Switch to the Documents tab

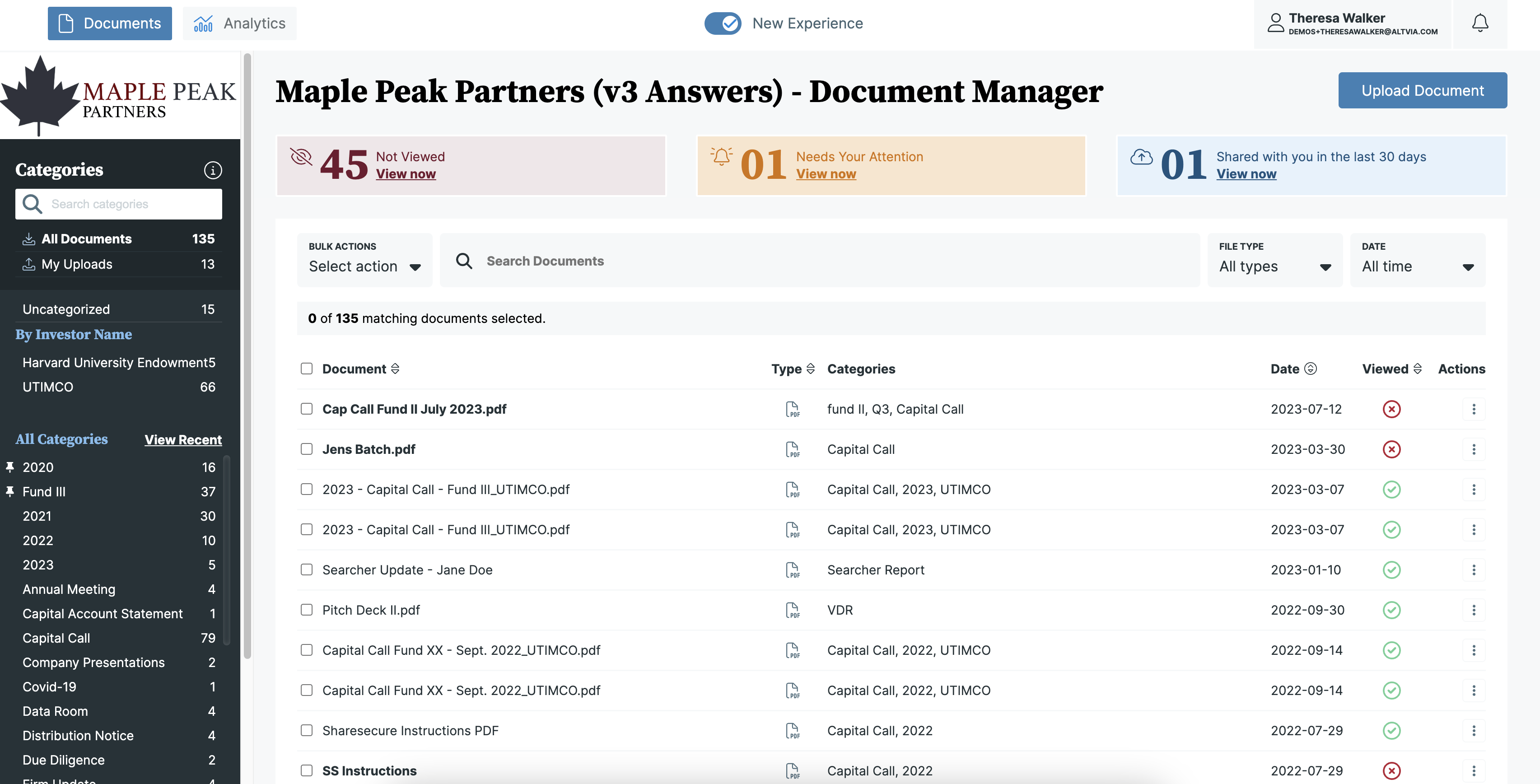click(110, 23)
